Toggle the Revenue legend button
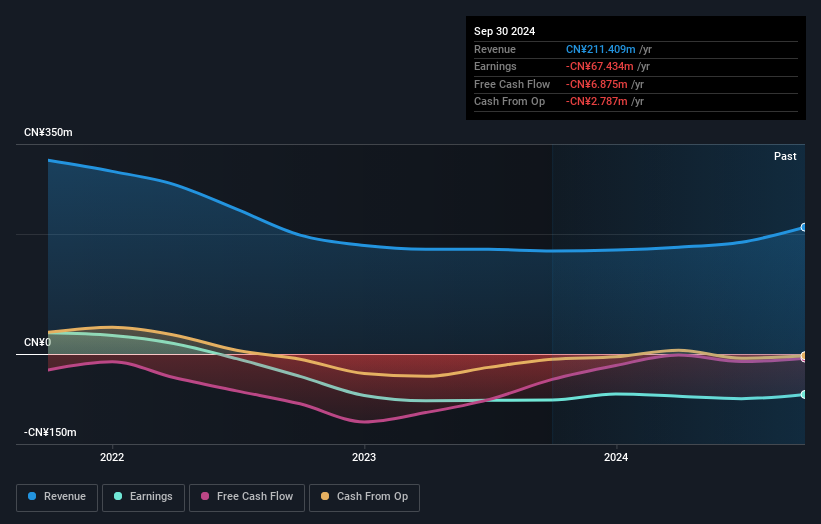 click(x=57, y=497)
